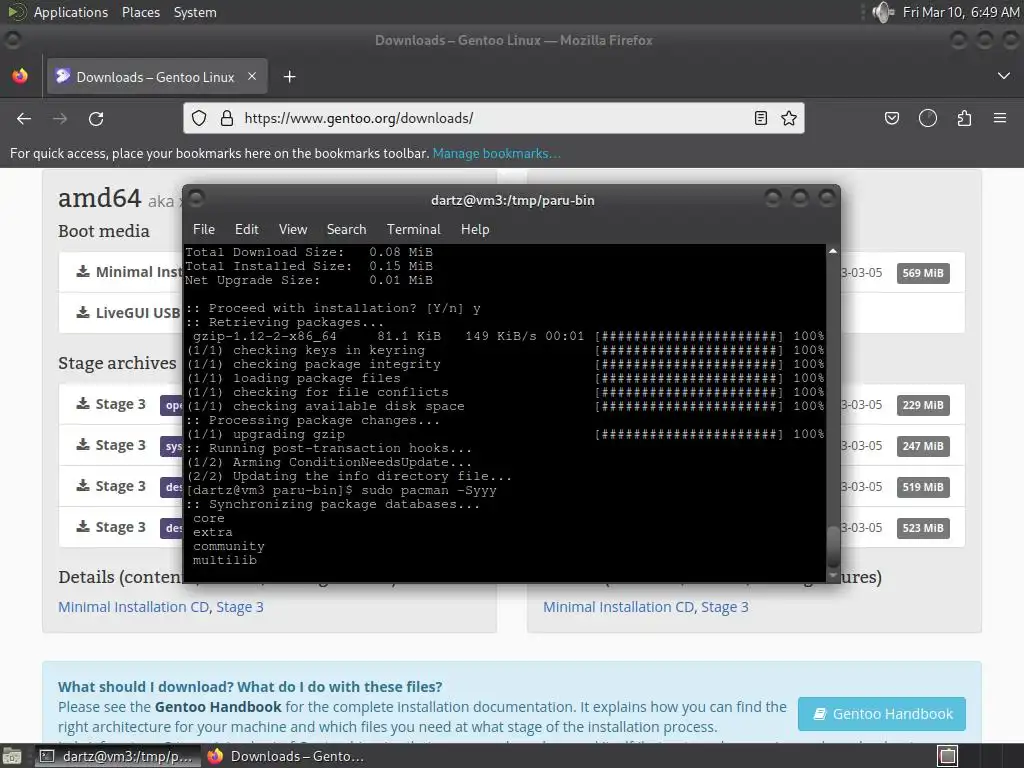This screenshot has width=1024, height=768.
Task: Click the second Stage 3 download link
Action: [x=111, y=445]
